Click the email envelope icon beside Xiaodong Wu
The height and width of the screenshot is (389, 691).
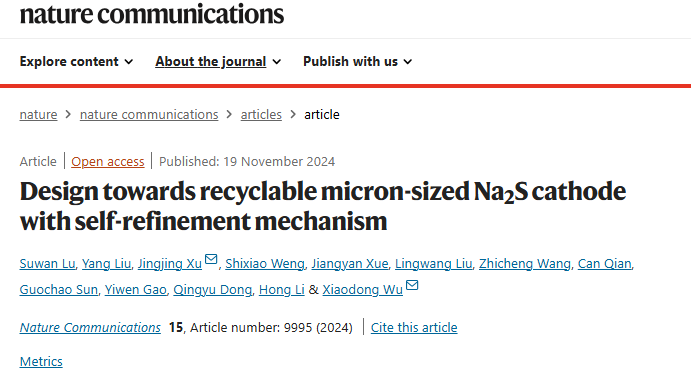tap(412, 285)
